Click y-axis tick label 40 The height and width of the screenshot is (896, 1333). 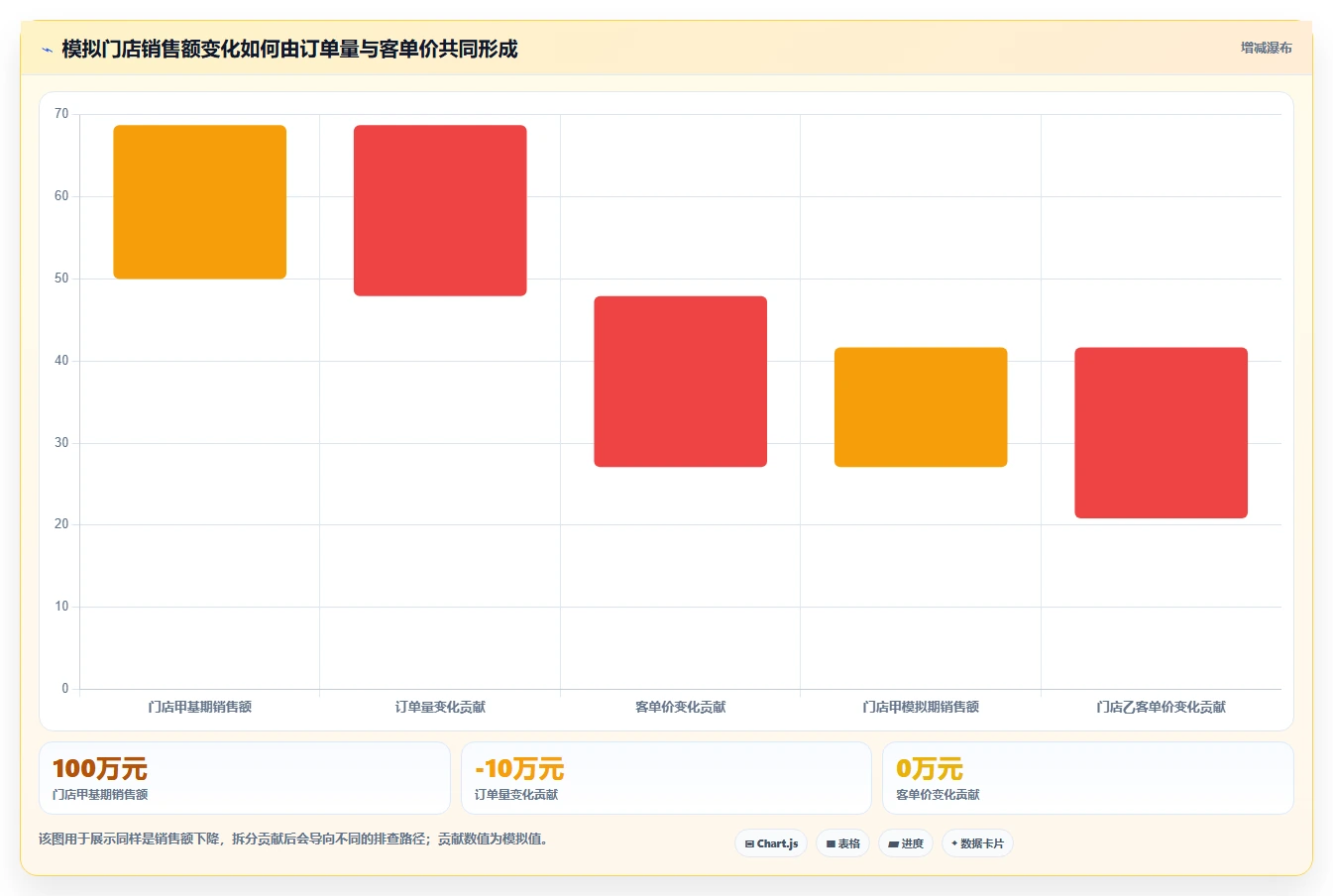click(x=61, y=361)
